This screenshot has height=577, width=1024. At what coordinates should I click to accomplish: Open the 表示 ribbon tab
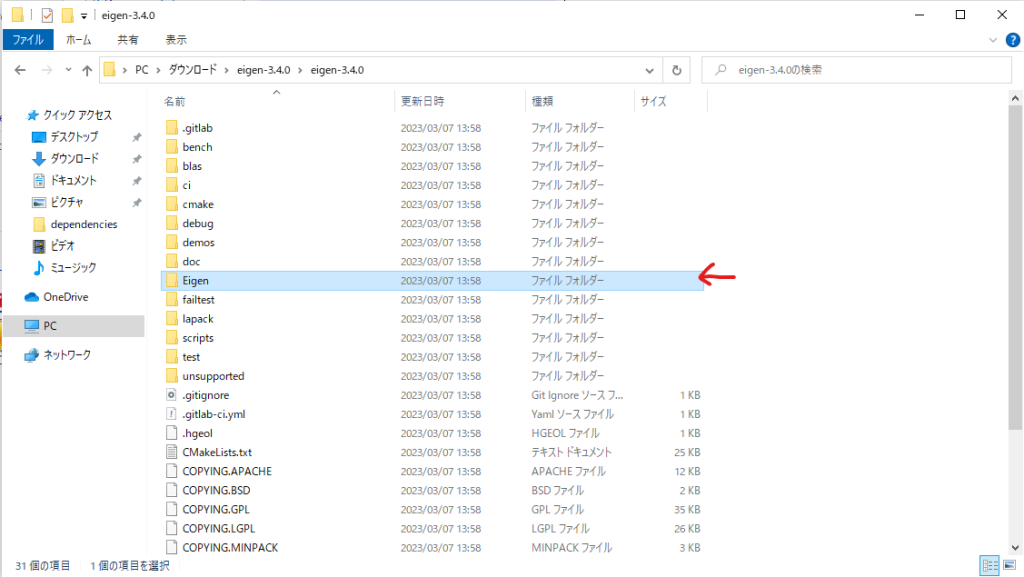176,40
